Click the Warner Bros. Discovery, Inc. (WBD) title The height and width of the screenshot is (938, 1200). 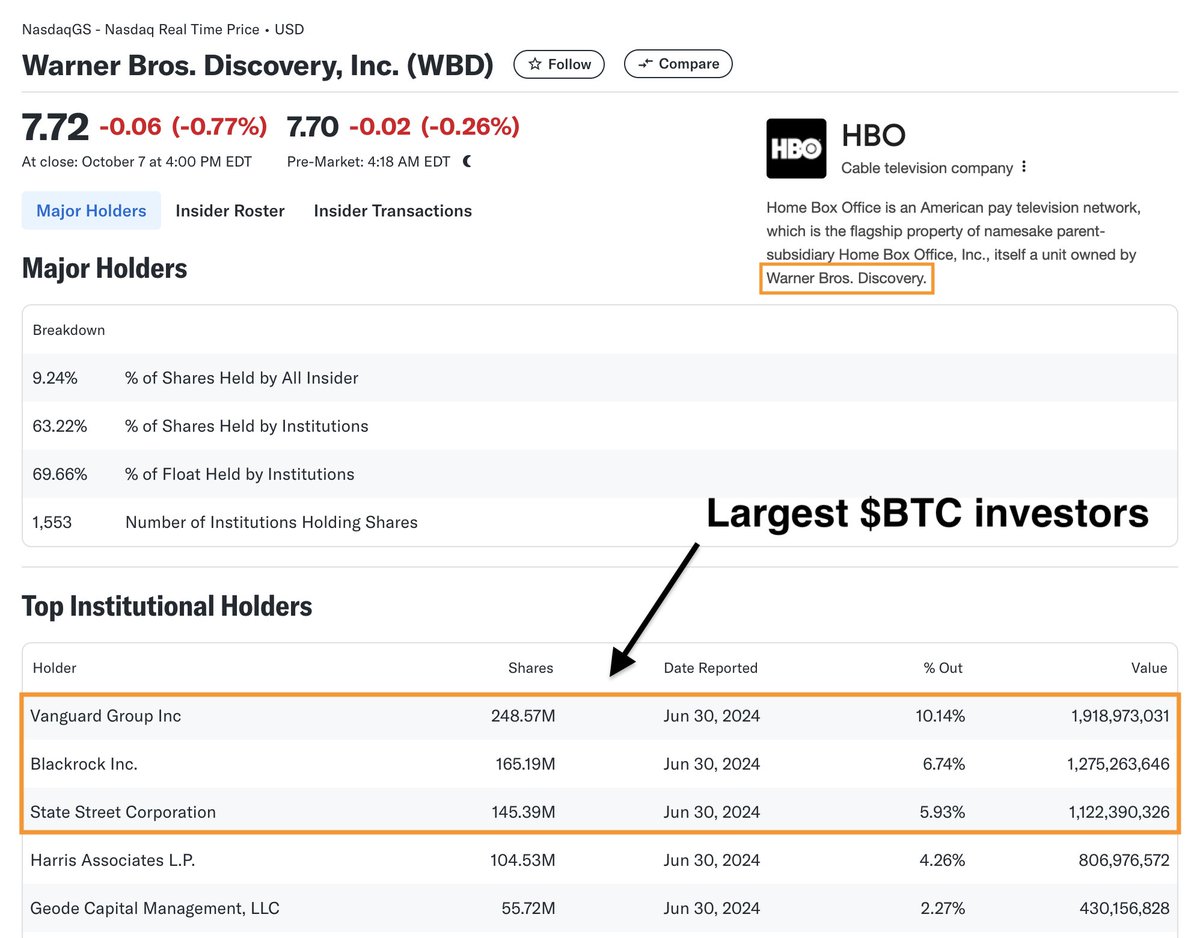(258, 65)
